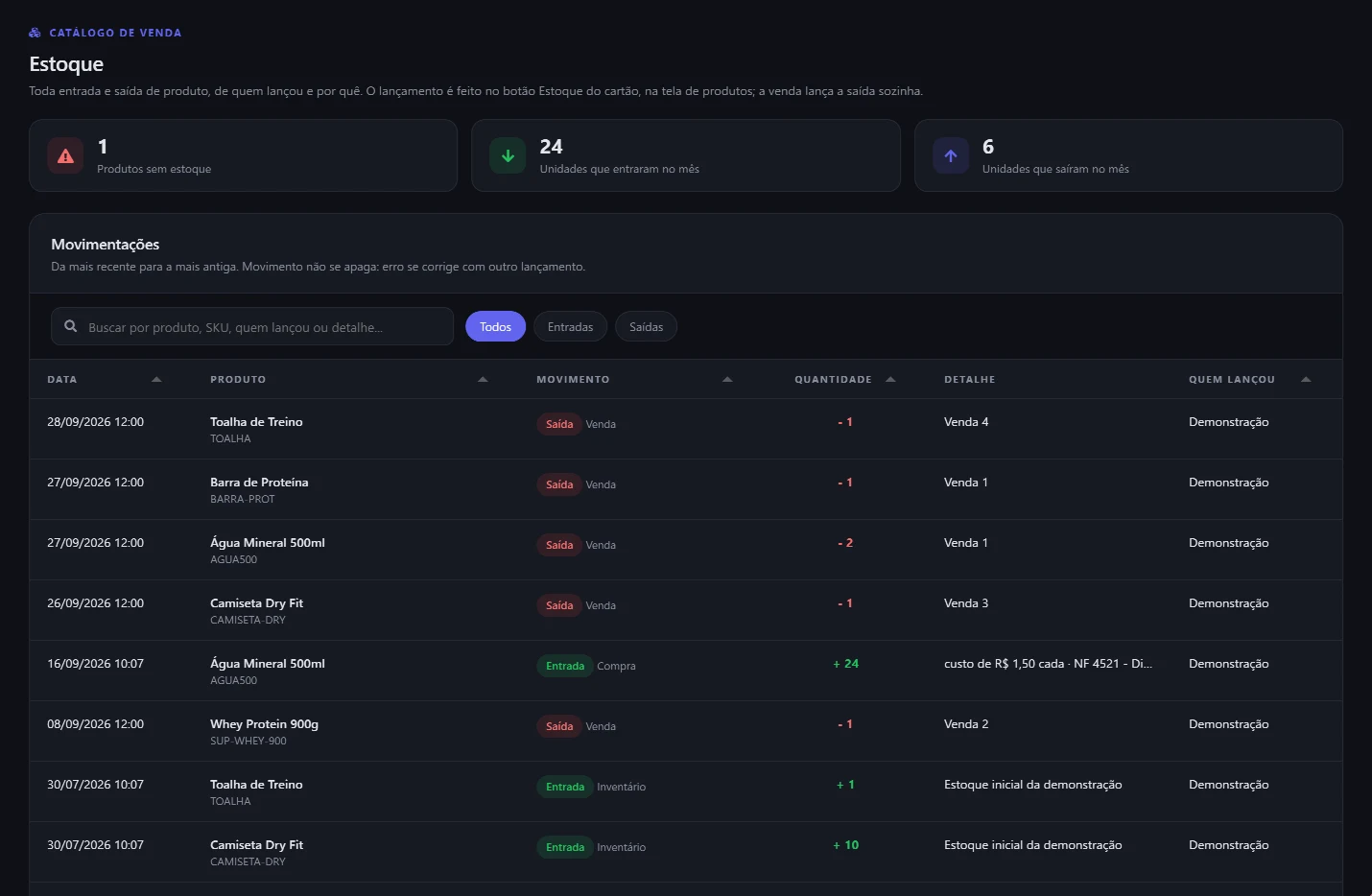Click Camiseta Dry Fit dated 26/09/2026
This screenshot has width=1372, height=896.
(x=256, y=603)
